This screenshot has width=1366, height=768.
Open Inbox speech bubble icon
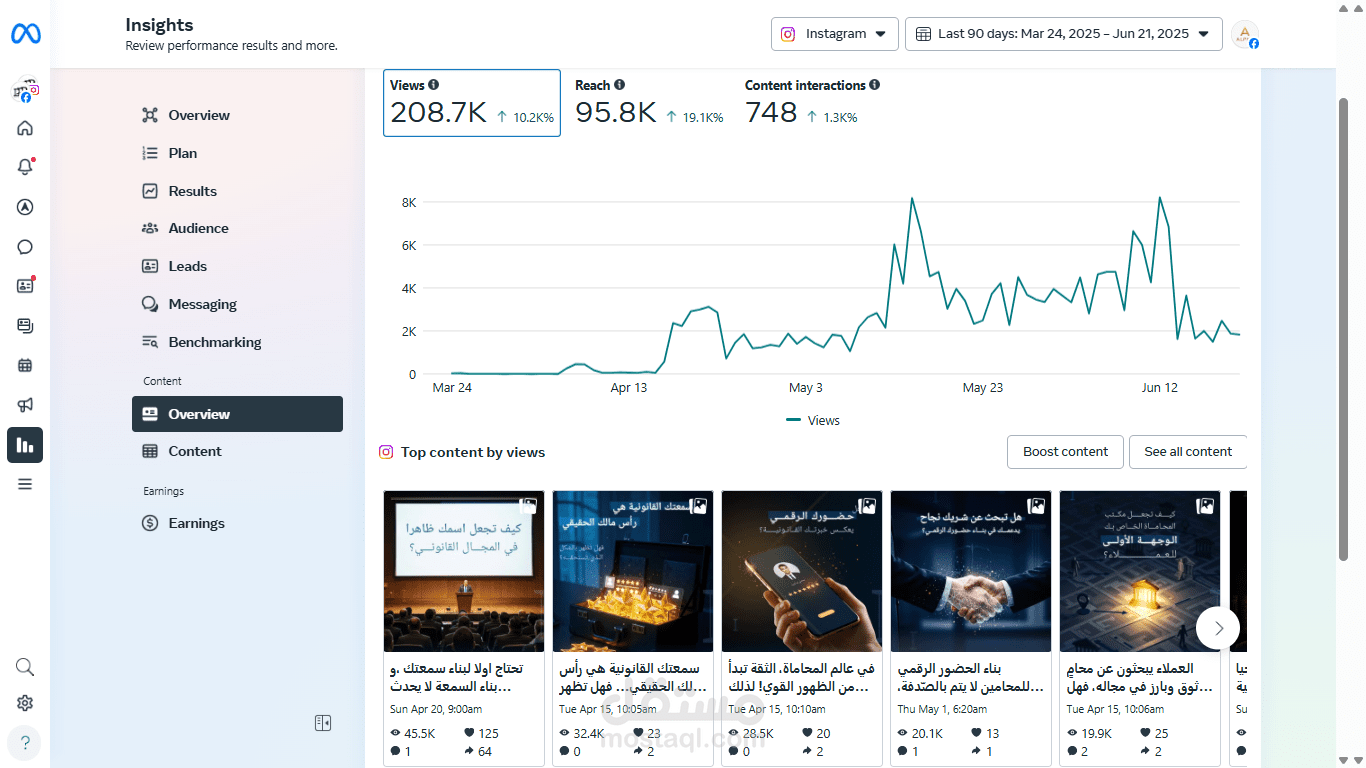(25, 247)
